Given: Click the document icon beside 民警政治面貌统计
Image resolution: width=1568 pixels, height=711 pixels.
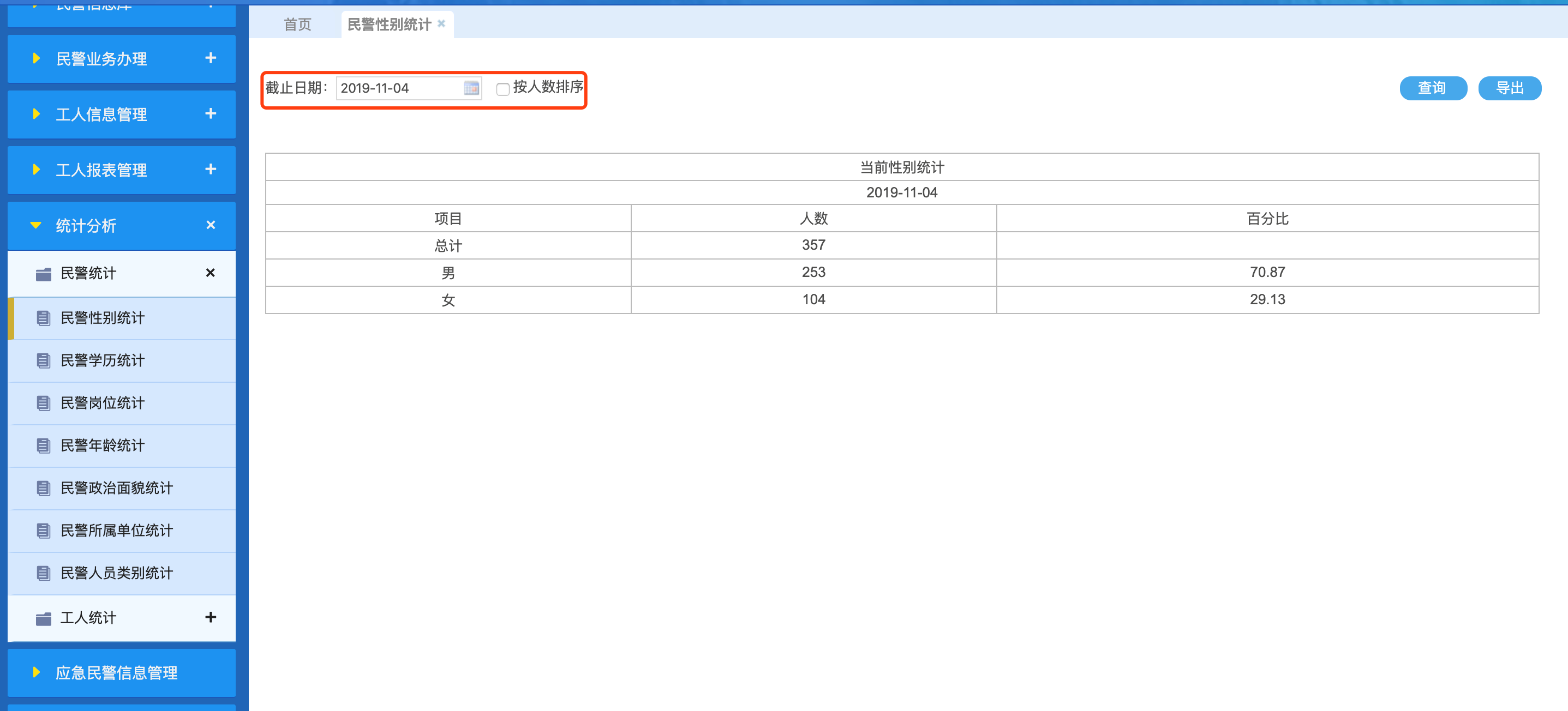Looking at the screenshot, I should click(43, 489).
